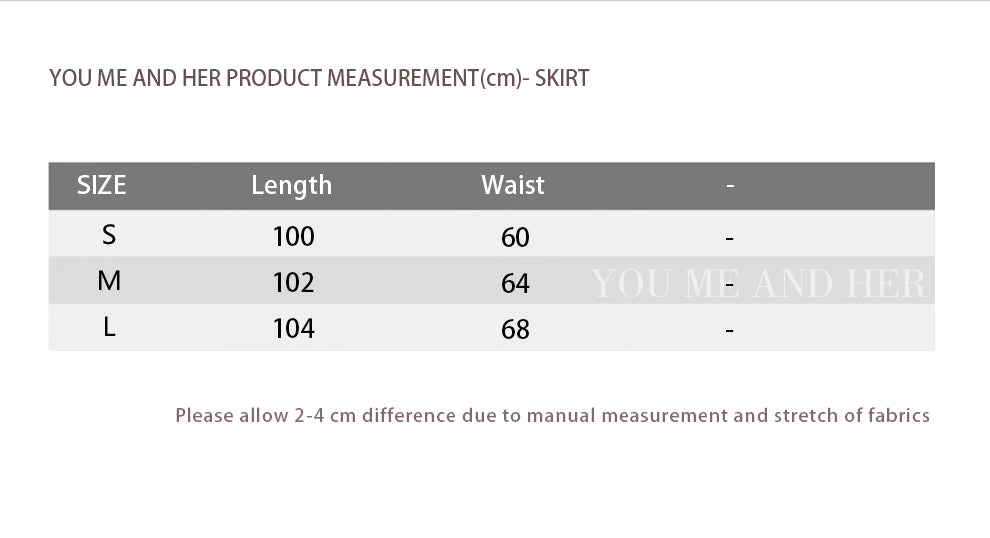The width and height of the screenshot is (990, 538).
Task: Click waist value 64
Action: coord(515,284)
